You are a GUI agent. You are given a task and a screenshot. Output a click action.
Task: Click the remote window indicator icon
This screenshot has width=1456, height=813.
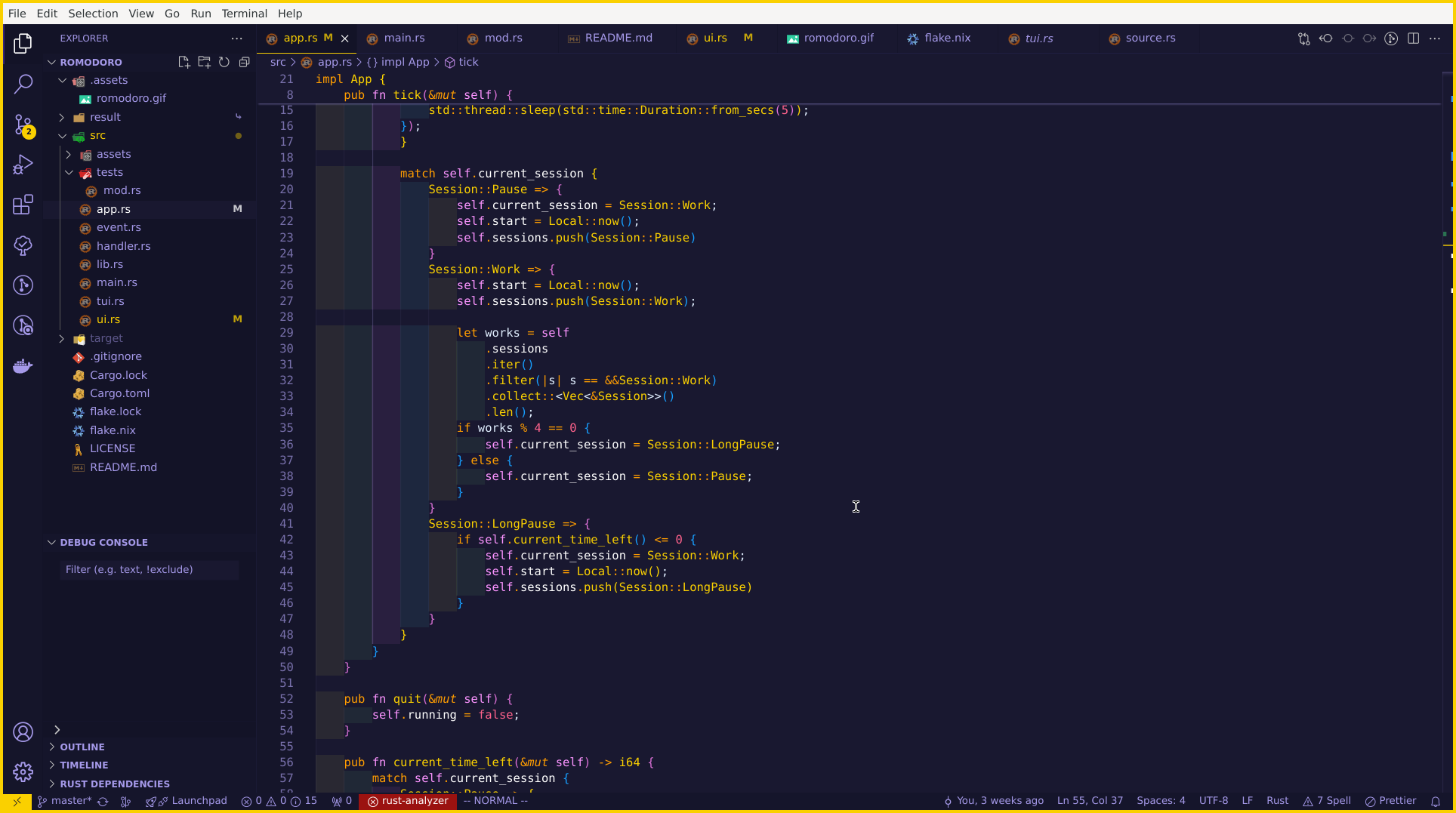(17, 801)
